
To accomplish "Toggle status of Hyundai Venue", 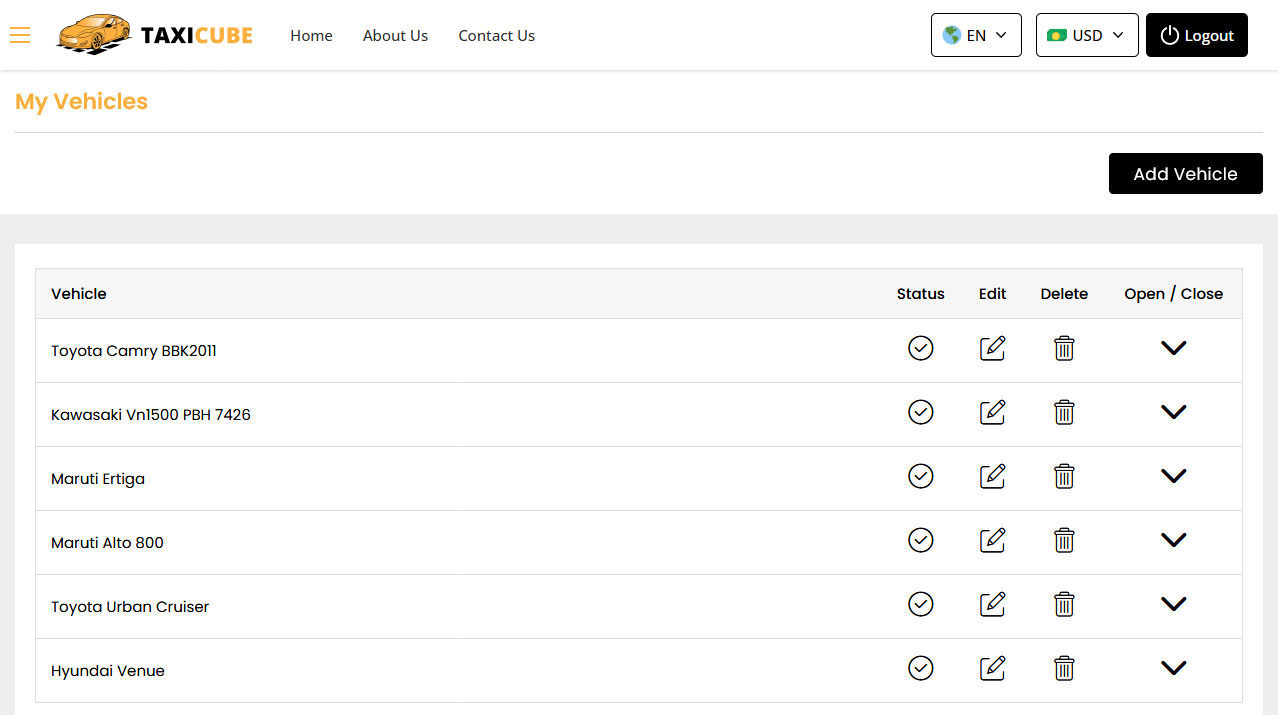I will tap(920, 668).
